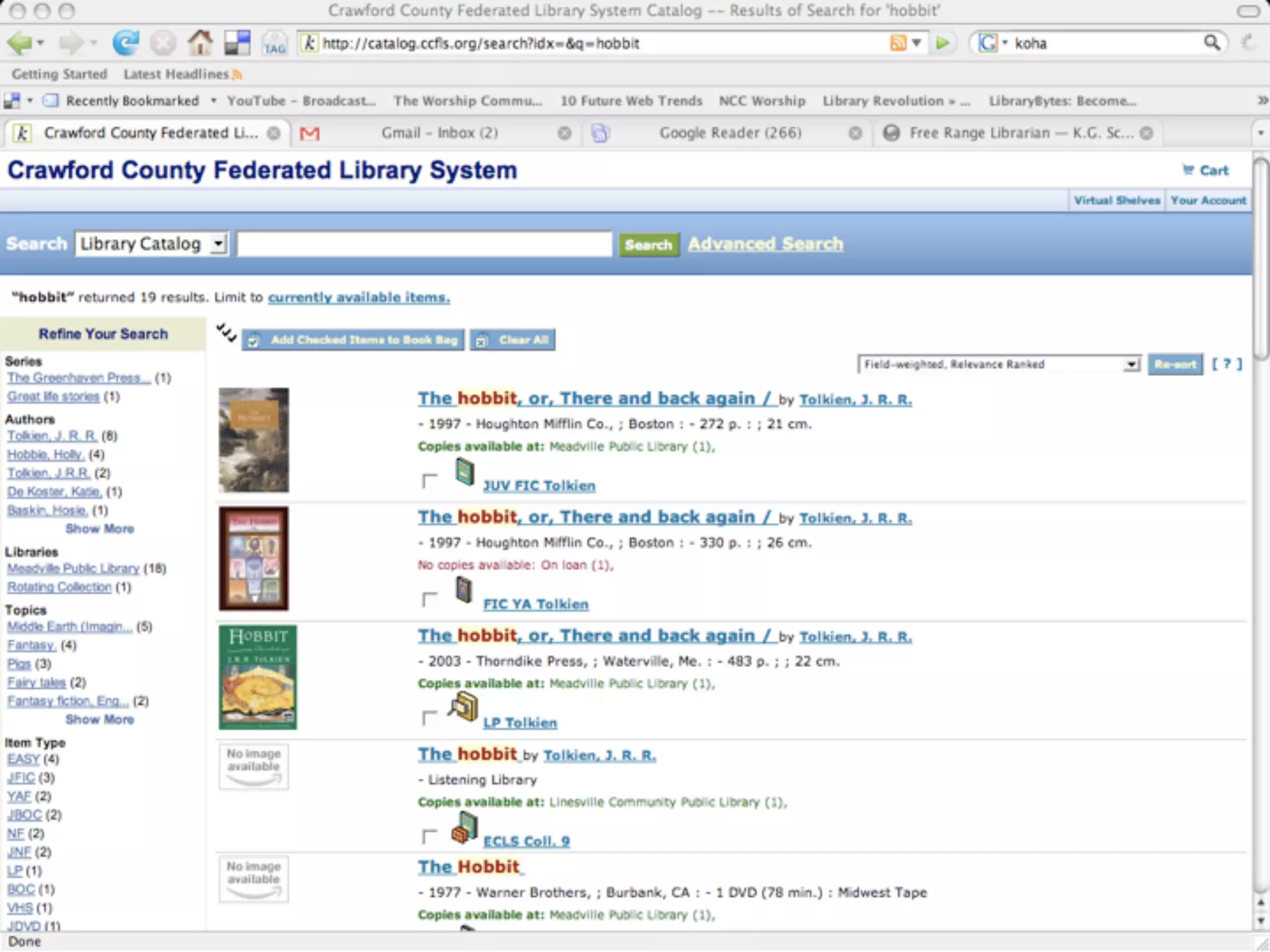Viewport: 1270px width, 952px height.
Task: Switch to the Google Reader (266) tab
Action: [x=730, y=133]
